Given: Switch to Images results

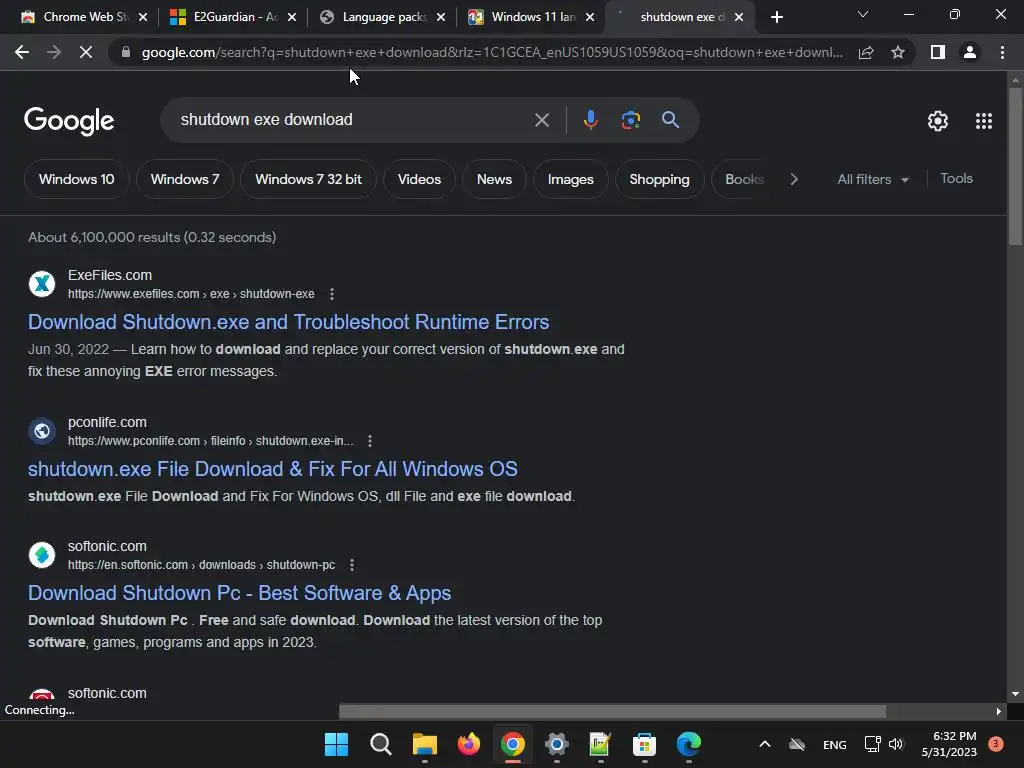Looking at the screenshot, I should click(x=571, y=180).
